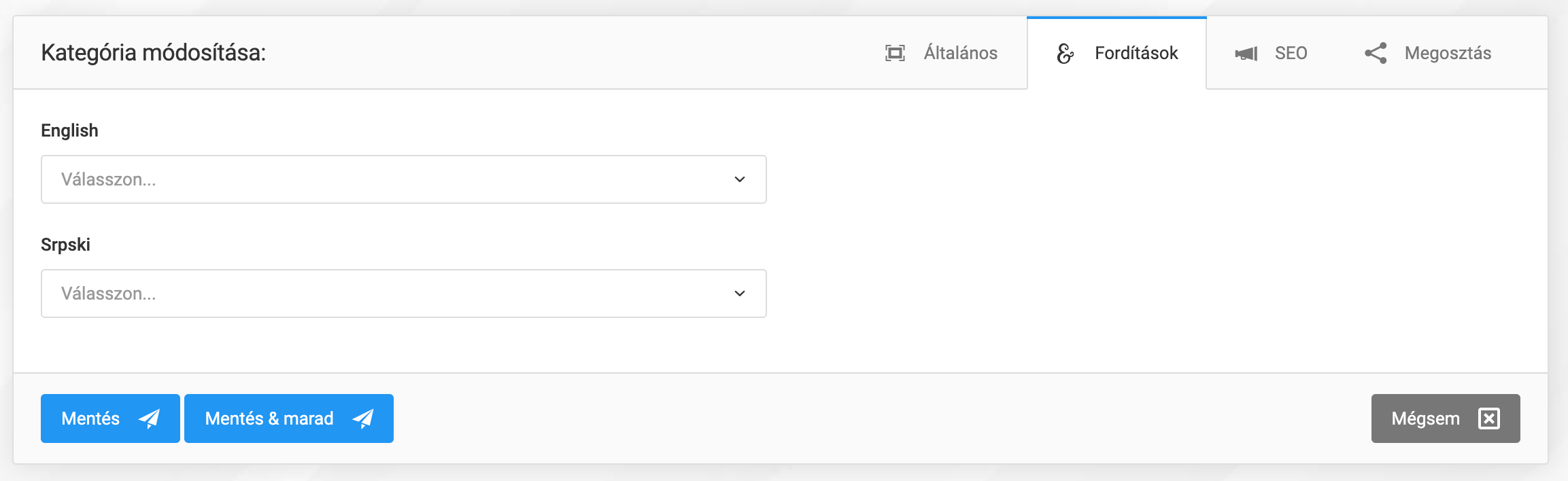The width and height of the screenshot is (1568, 481).
Task: Click the ampersand icon beside Fordítások
Action: (1065, 53)
